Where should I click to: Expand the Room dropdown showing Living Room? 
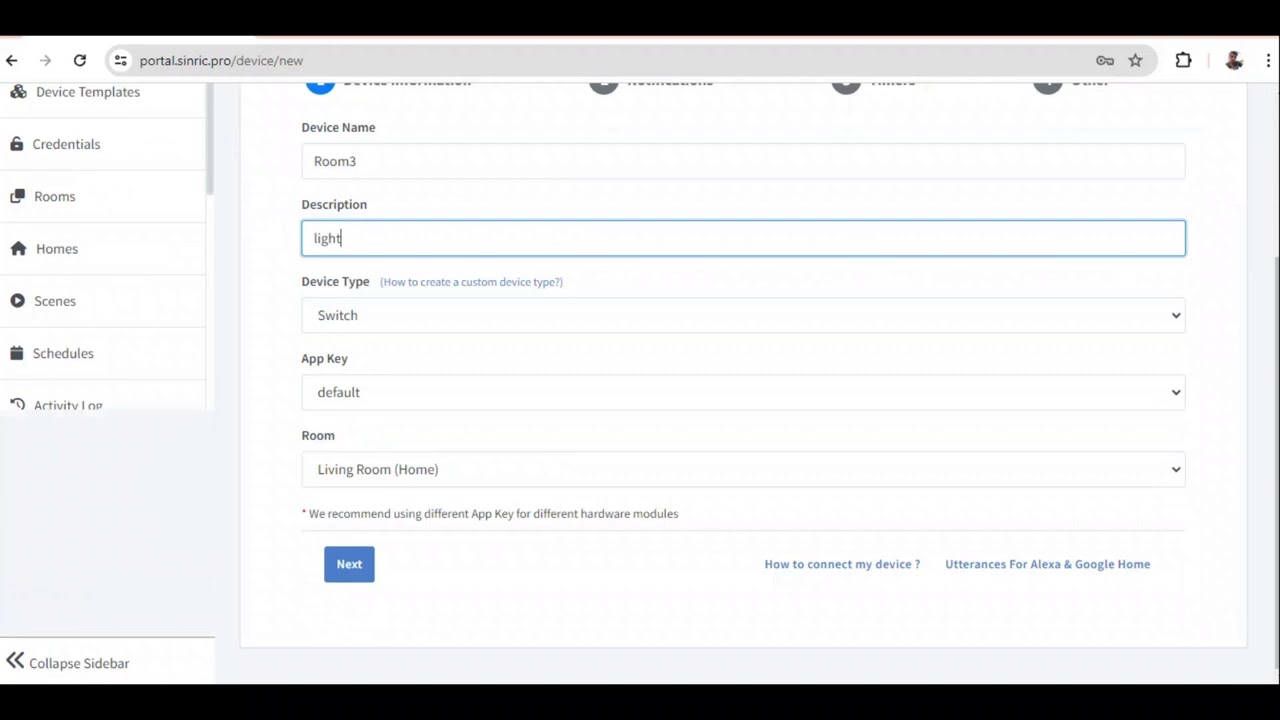click(743, 469)
